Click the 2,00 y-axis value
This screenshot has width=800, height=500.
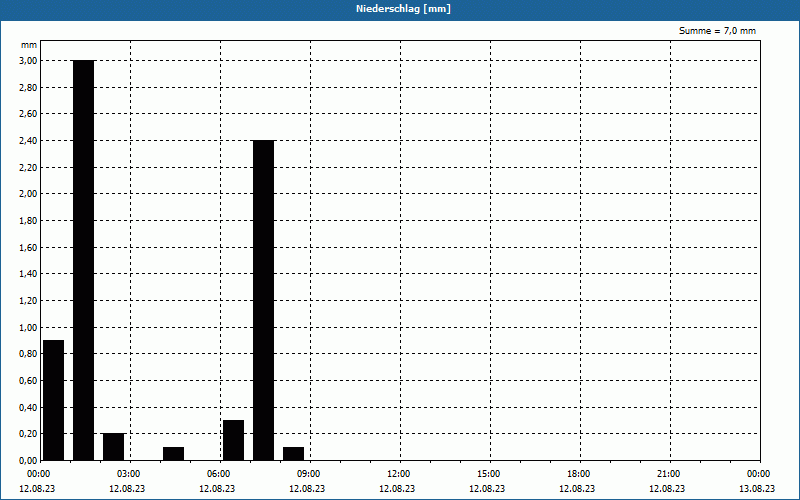coord(28,194)
